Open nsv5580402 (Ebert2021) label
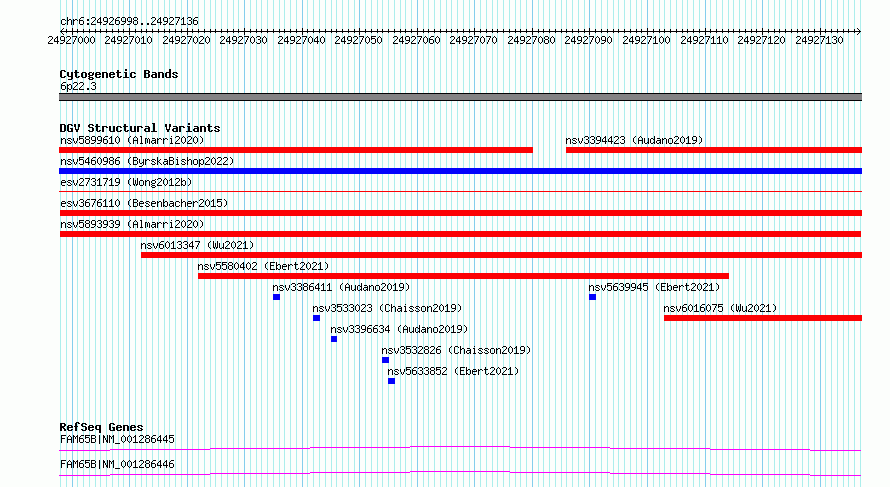 pyautogui.click(x=263, y=266)
